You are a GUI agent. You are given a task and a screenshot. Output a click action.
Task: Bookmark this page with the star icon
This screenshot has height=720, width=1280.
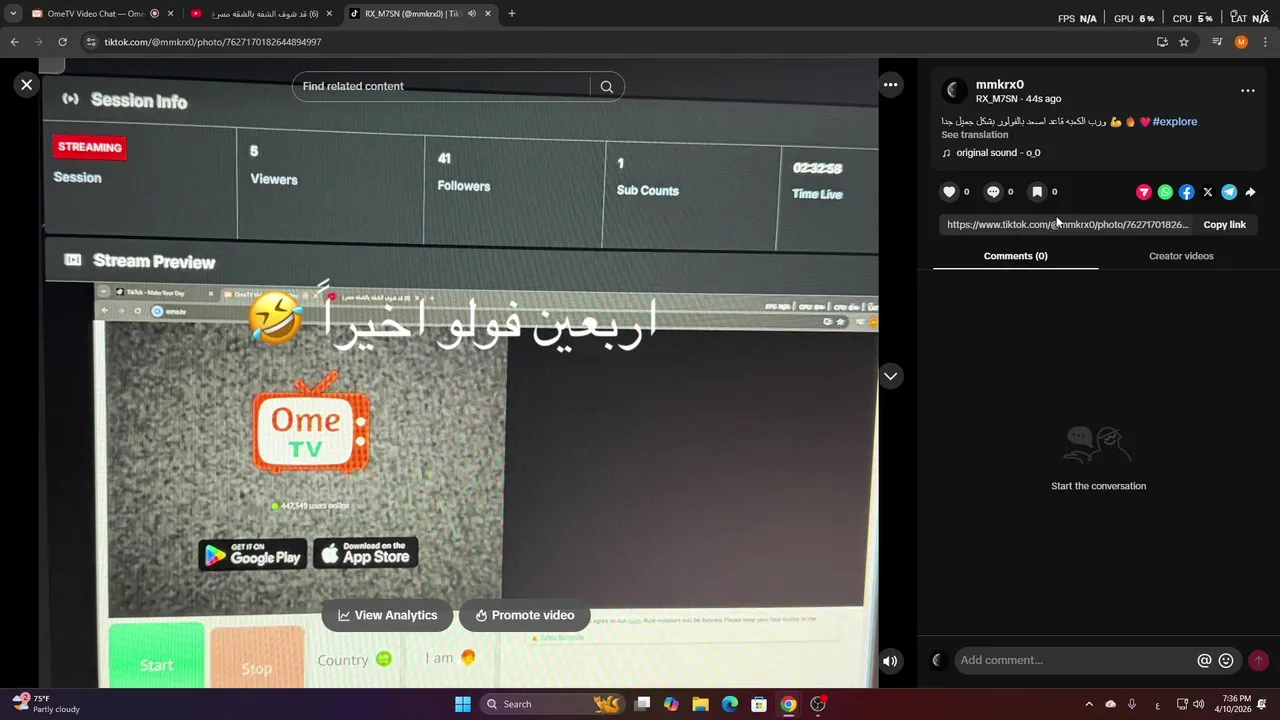[1184, 42]
